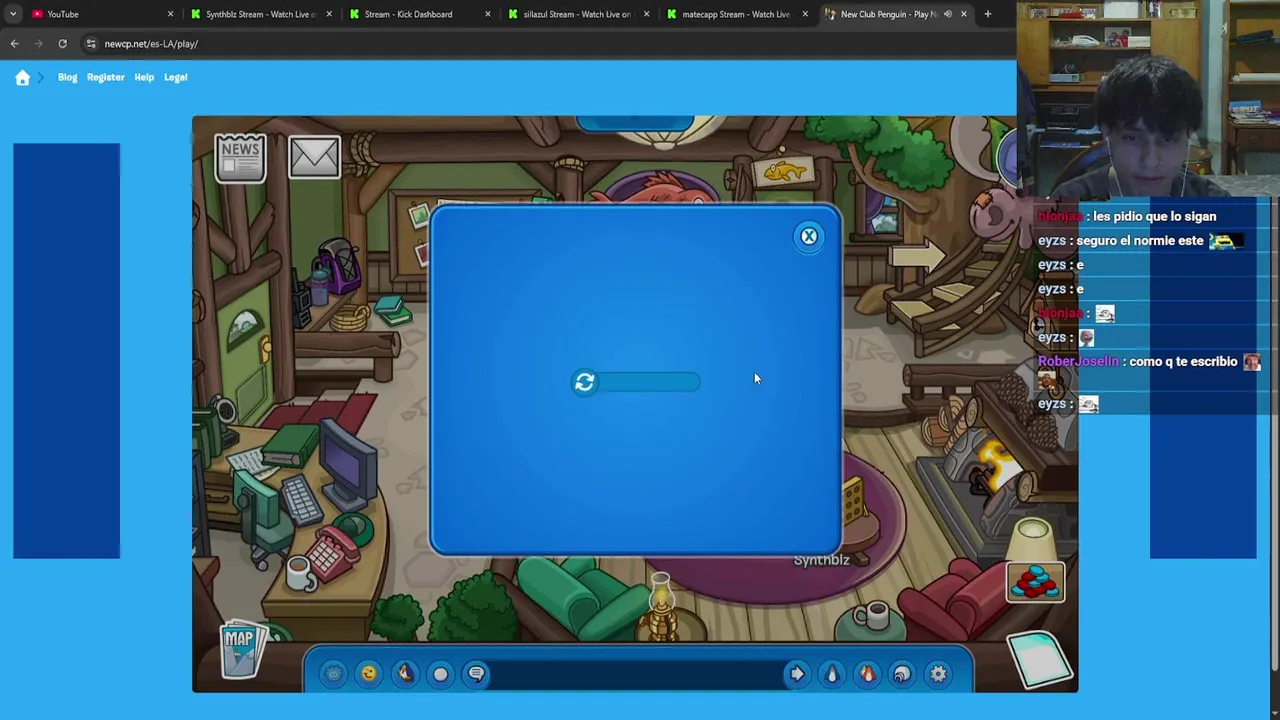Open the player card penguin icon

(x=832, y=674)
